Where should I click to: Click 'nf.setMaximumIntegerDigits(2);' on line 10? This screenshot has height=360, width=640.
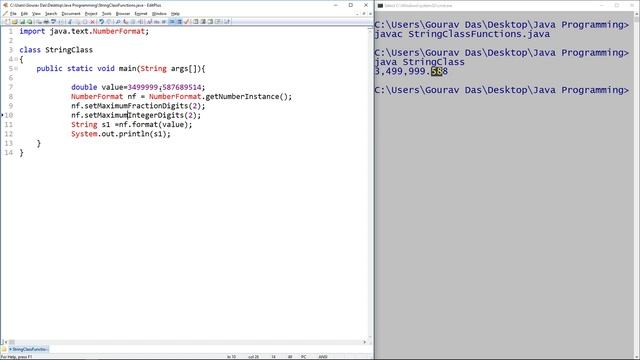pyautogui.click(x=136, y=115)
